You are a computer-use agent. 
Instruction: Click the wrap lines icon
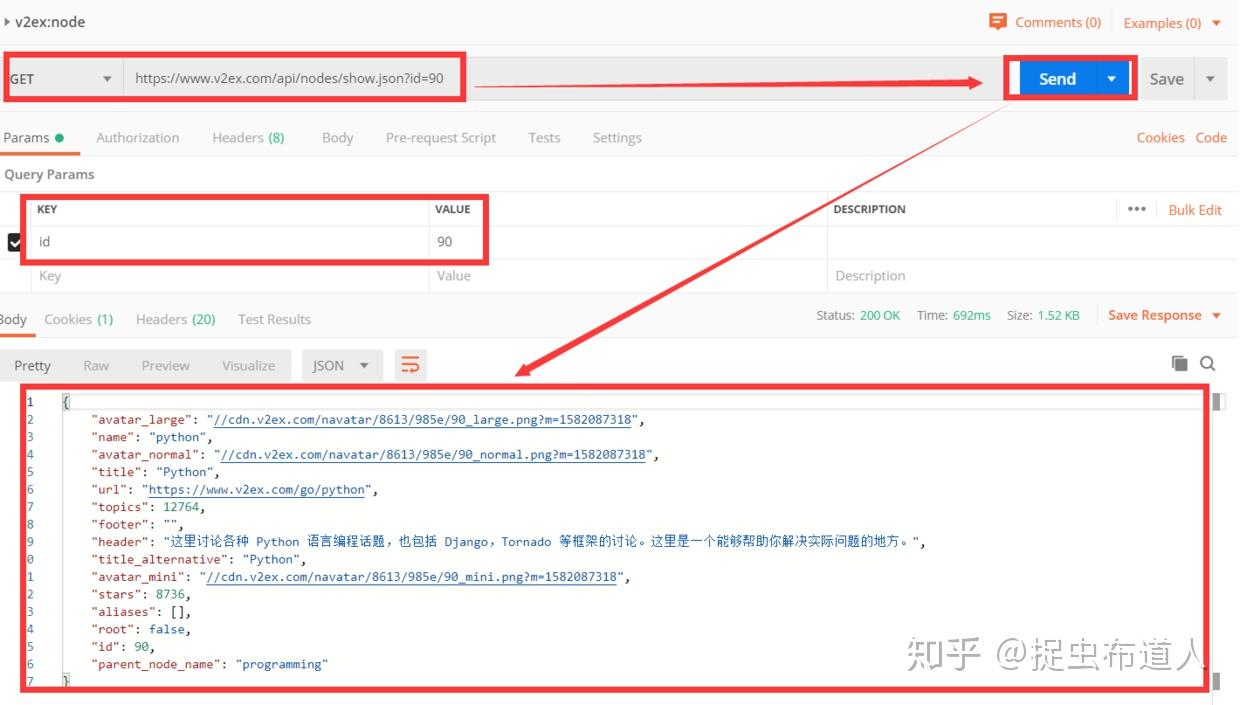(410, 365)
